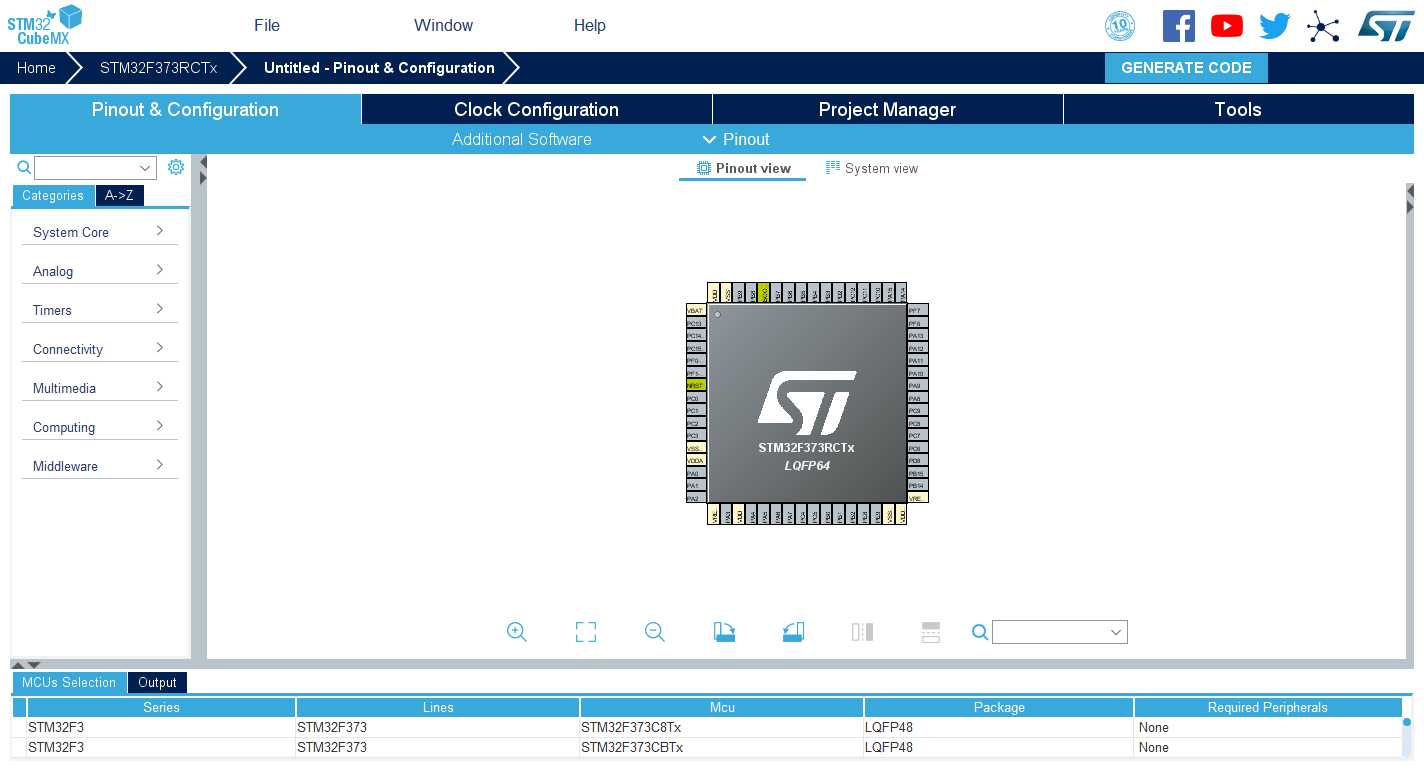Viewport: 1424px width, 771px height.
Task: Rotate the chip counter-clockwise
Action: (793, 632)
